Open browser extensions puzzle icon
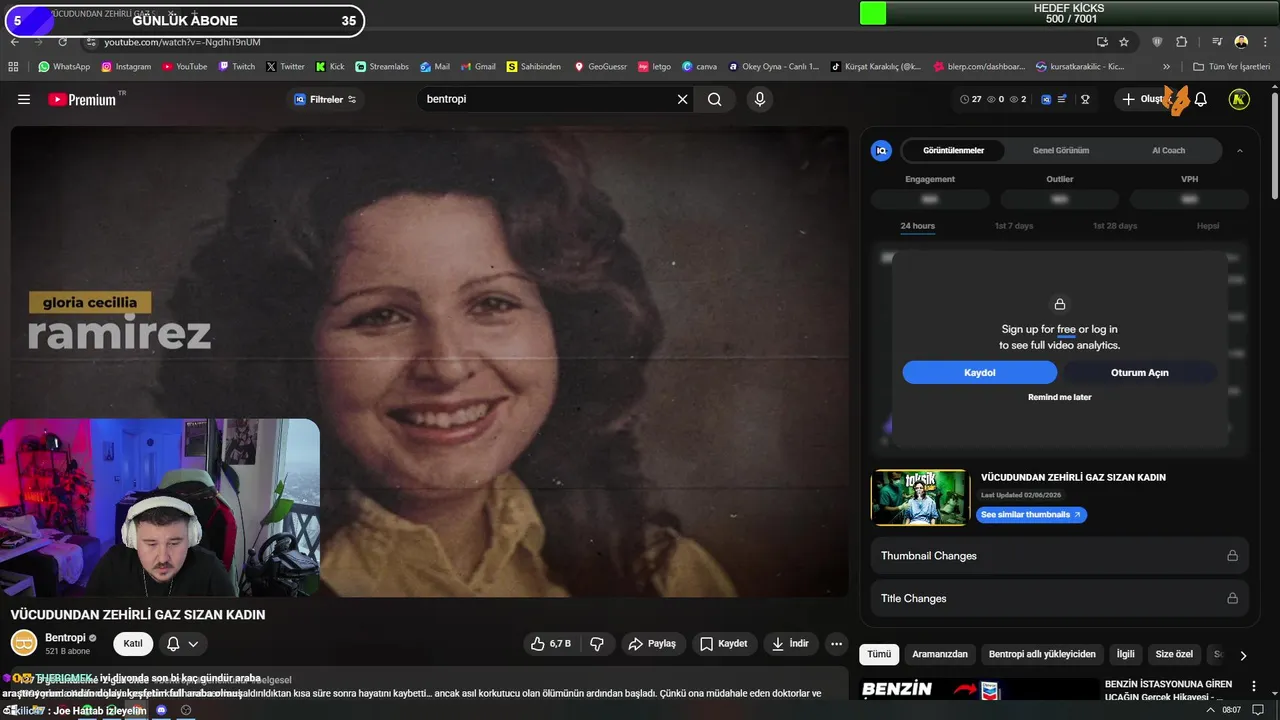 point(1182,42)
